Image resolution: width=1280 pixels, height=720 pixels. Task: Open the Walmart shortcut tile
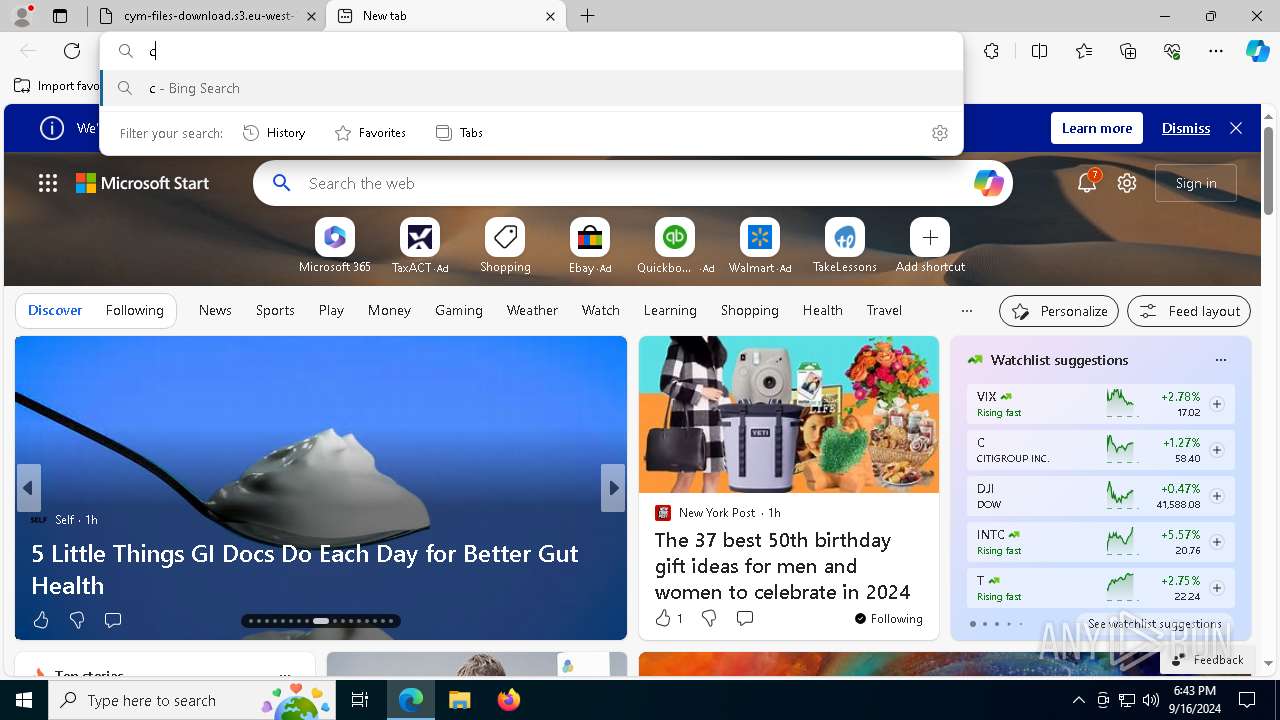[x=760, y=246]
